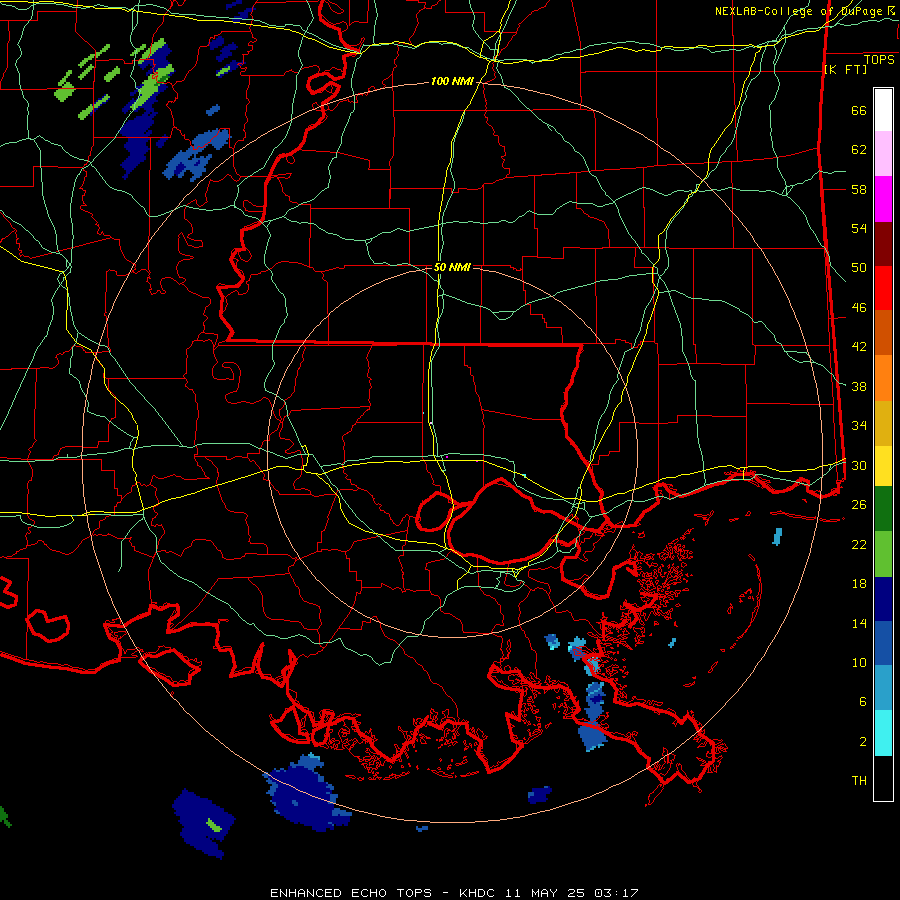Click the 66 legend value
The height and width of the screenshot is (900, 900).
[859, 111]
